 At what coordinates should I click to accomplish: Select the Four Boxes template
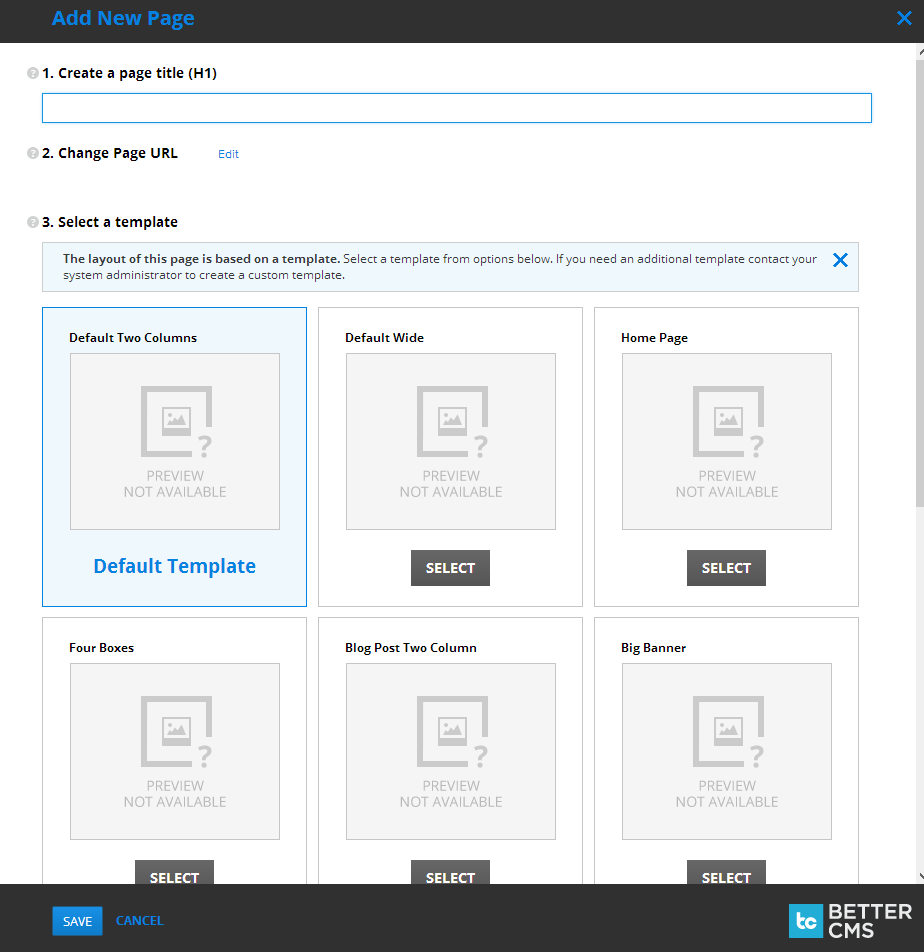(174, 877)
